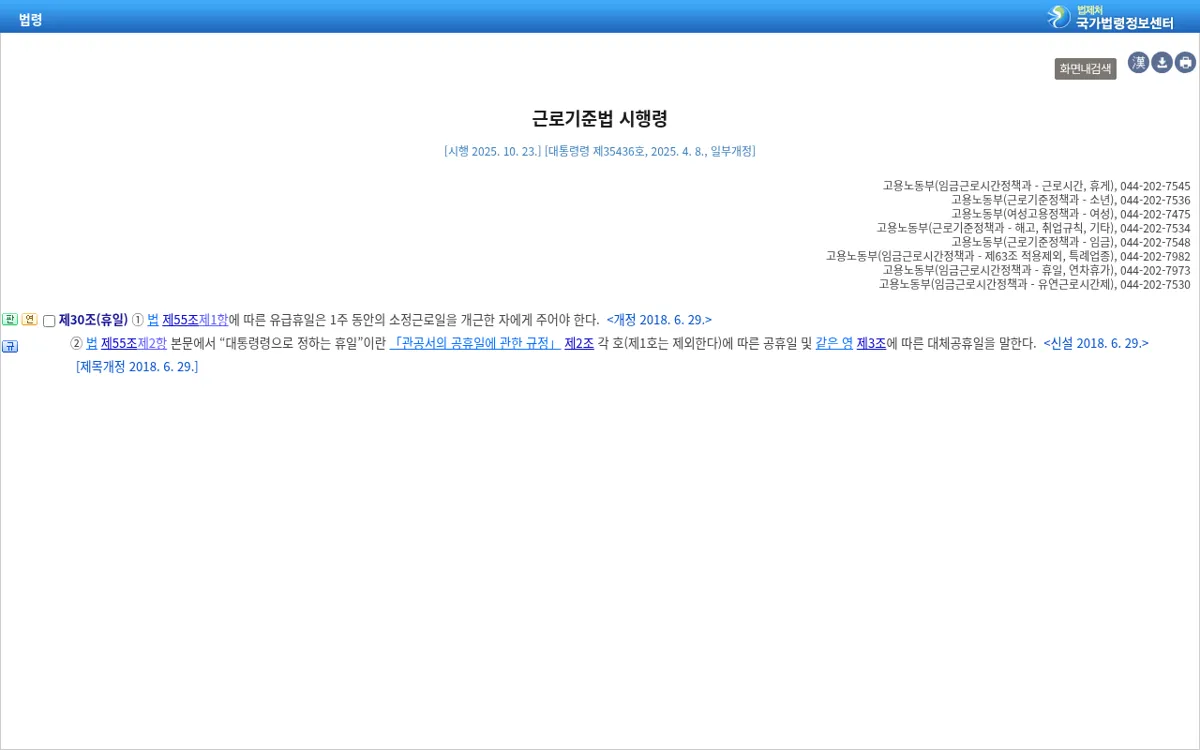The image size is (1200, 750).
Task: Tick the checkbox next to 제30조(휴일)
Action: (x=49, y=321)
